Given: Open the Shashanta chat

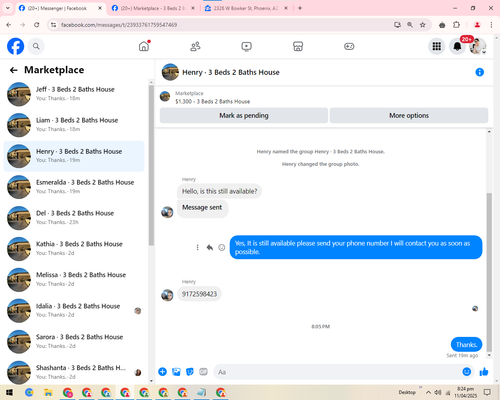Looking at the screenshot, I should coord(74,372).
